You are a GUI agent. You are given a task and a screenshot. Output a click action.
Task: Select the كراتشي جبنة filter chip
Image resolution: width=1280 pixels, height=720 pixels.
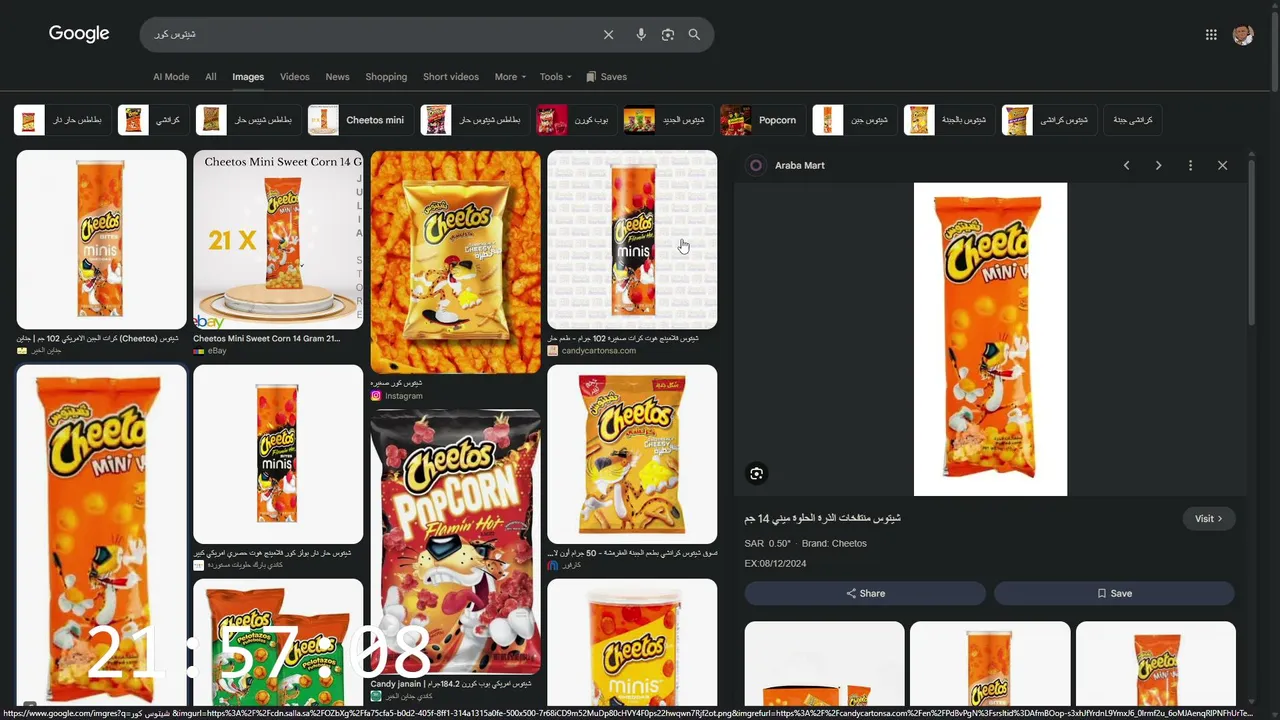click(1133, 120)
